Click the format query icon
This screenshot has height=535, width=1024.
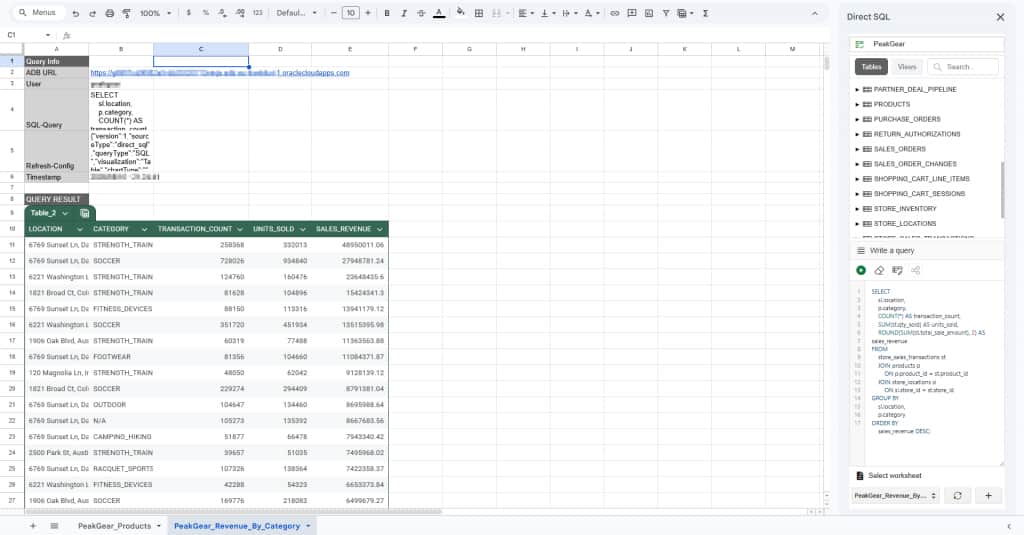click(897, 270)
